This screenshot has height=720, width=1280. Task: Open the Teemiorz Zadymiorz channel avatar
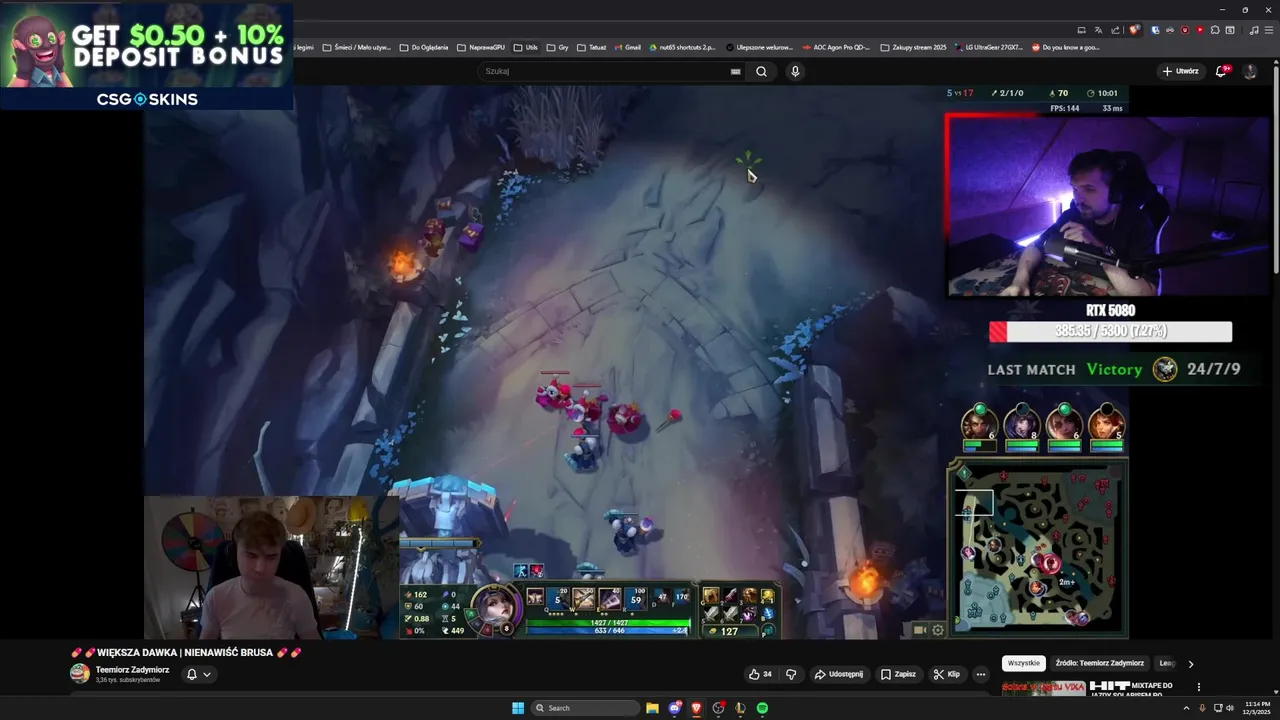[x=79, y=674]
